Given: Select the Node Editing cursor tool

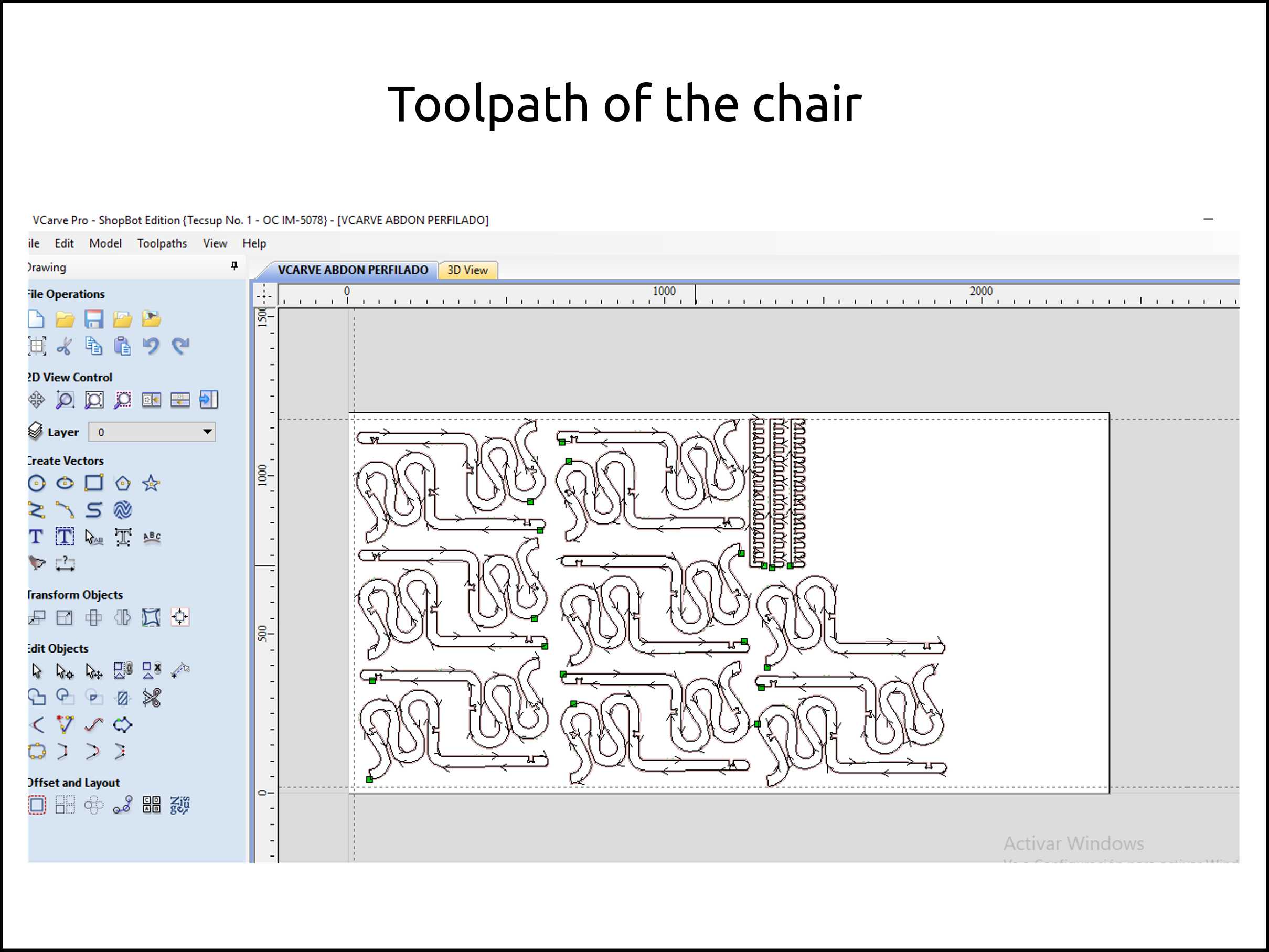Looking at the screenshot, I should pos(65,670).
